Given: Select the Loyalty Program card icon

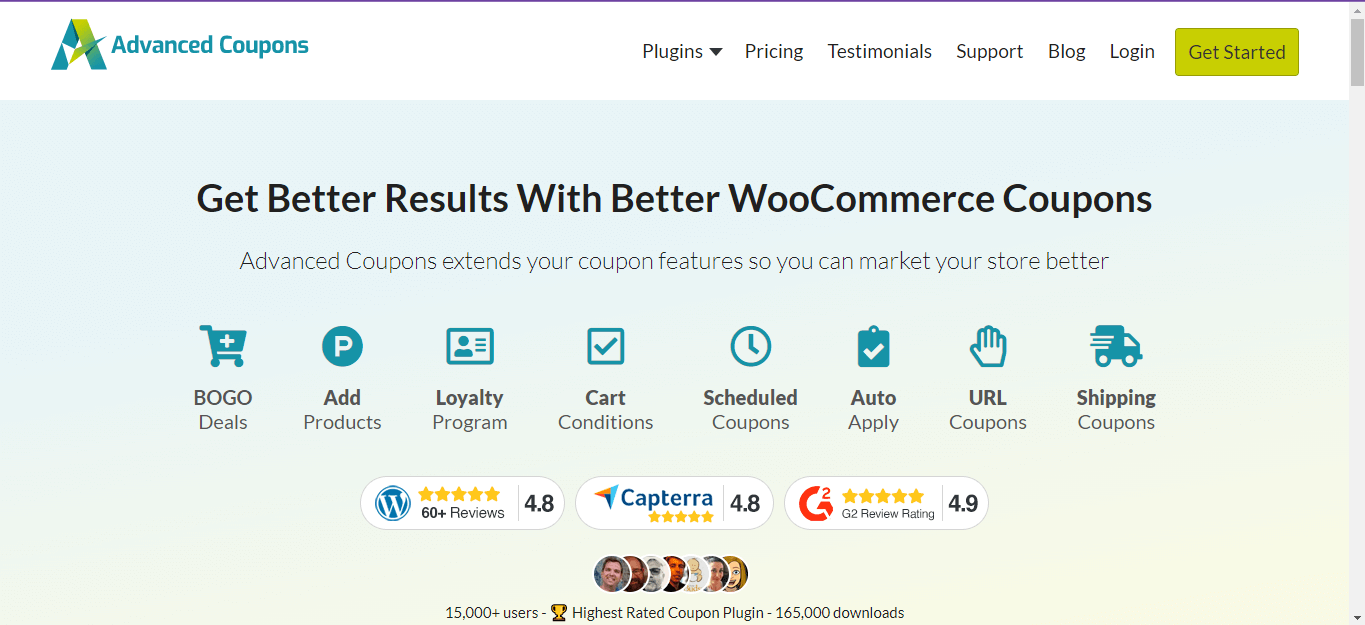Looking at the screenshot, I should pos(469,346).
